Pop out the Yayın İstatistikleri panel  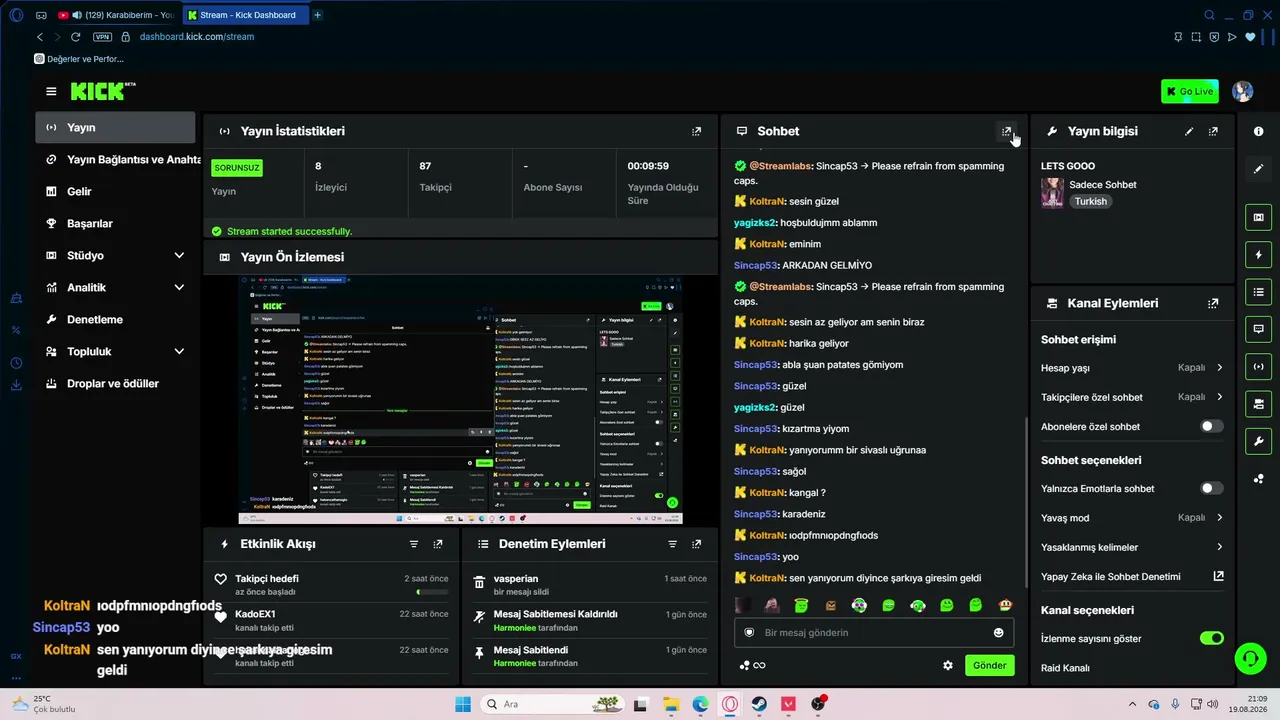pos(697,131)
